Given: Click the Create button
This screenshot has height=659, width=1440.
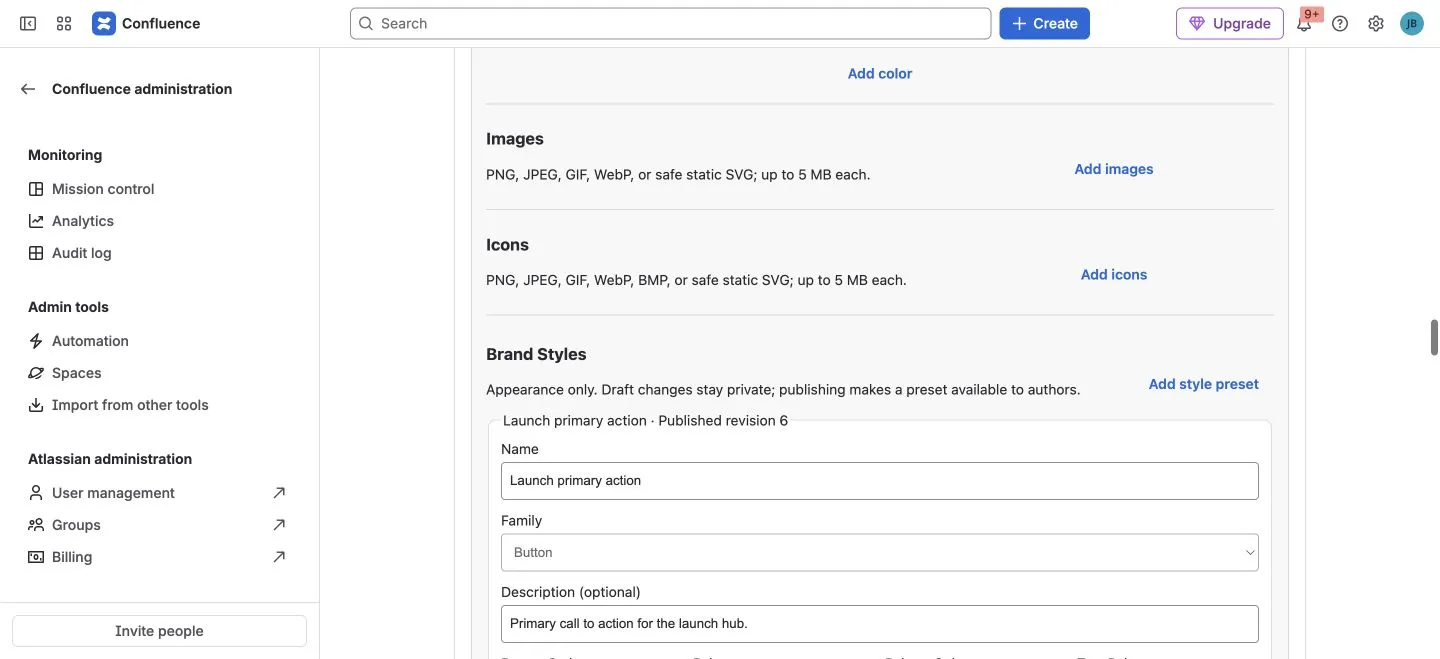Looking at the screenshot, I should pyautogui.click(x=1044, y=23).
